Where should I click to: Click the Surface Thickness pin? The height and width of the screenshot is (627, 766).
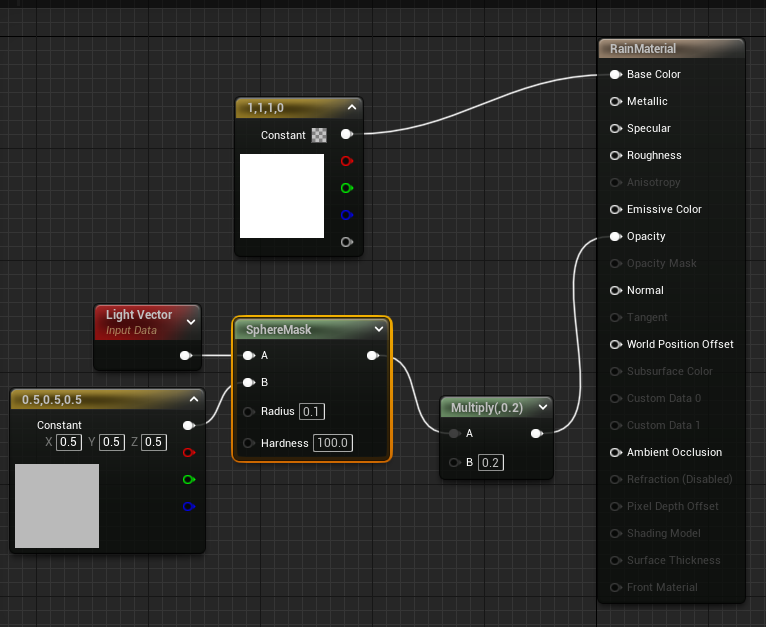(x=616, y=561)
